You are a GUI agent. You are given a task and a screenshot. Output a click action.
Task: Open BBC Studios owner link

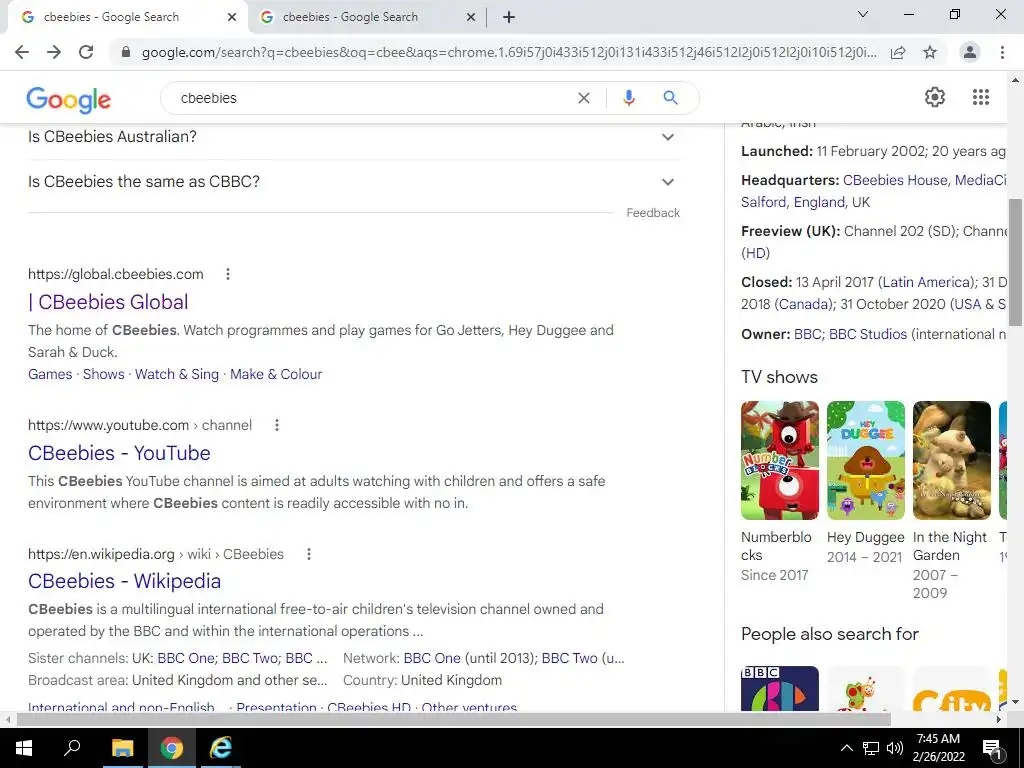coord(868,334)
